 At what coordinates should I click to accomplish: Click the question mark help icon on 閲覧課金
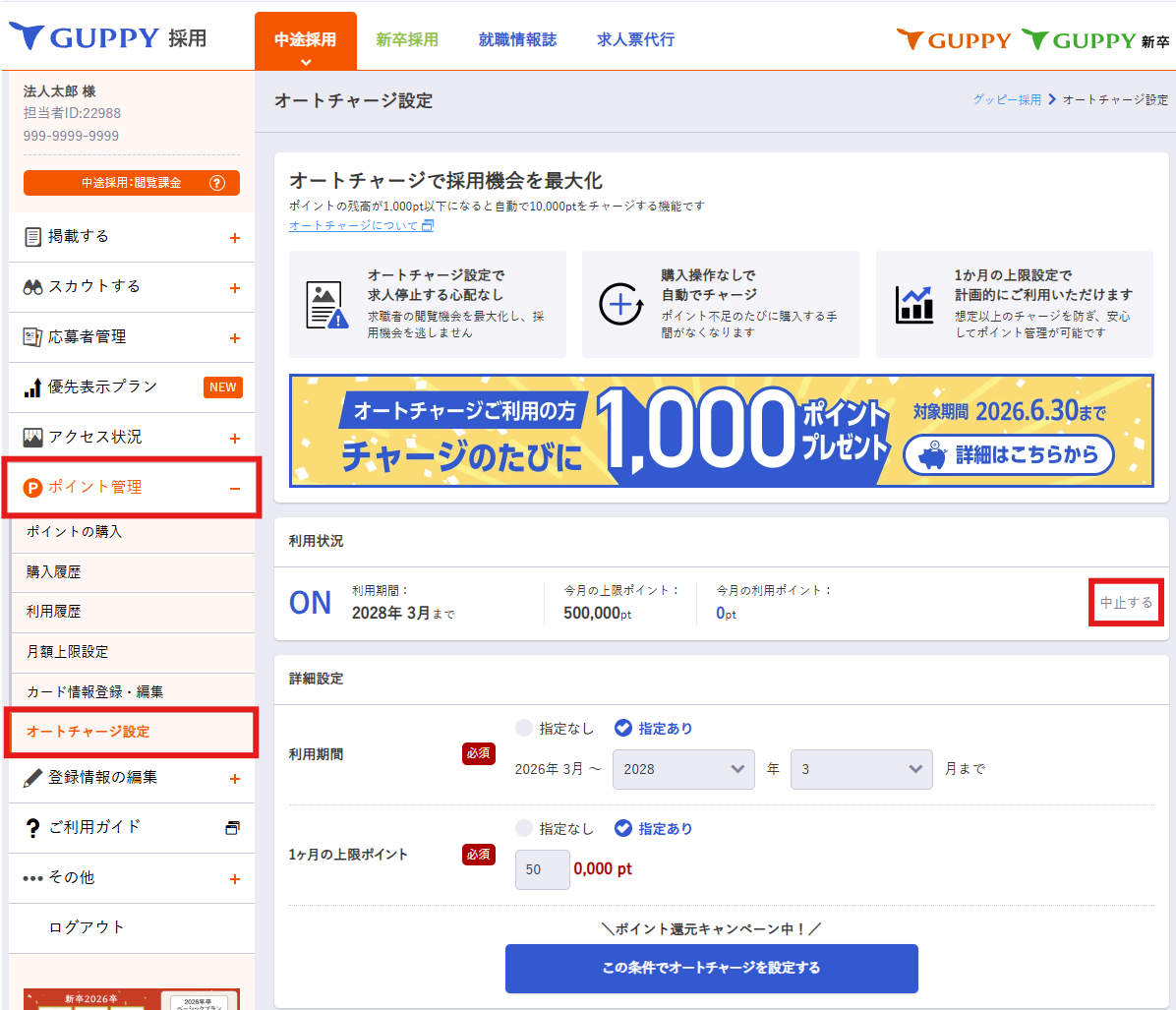[x=216, y=183]
